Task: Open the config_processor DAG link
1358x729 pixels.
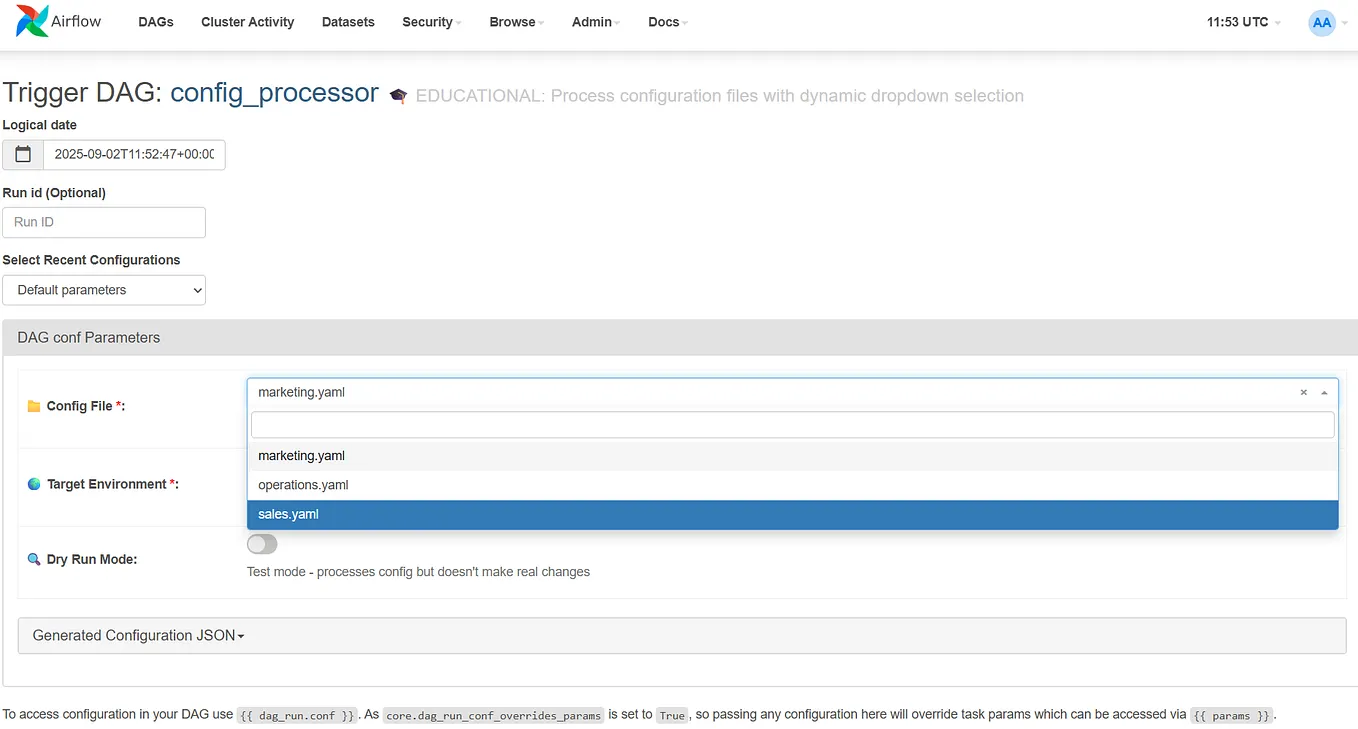Action: coord(274,92)
